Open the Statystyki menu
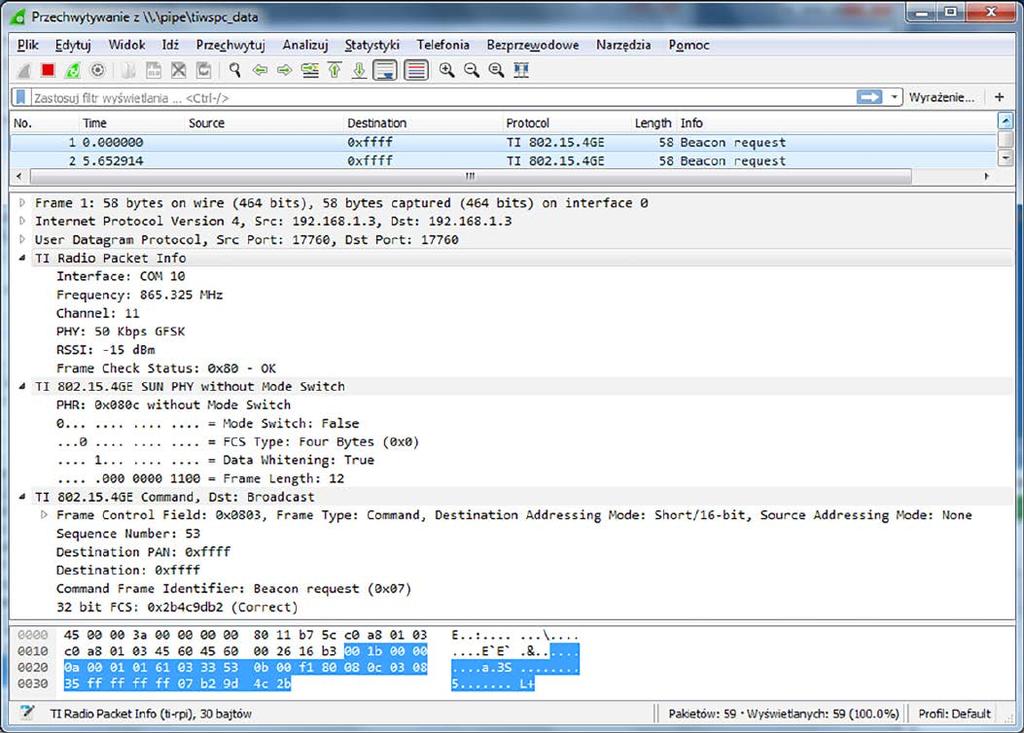 click(x=372, y=45)
